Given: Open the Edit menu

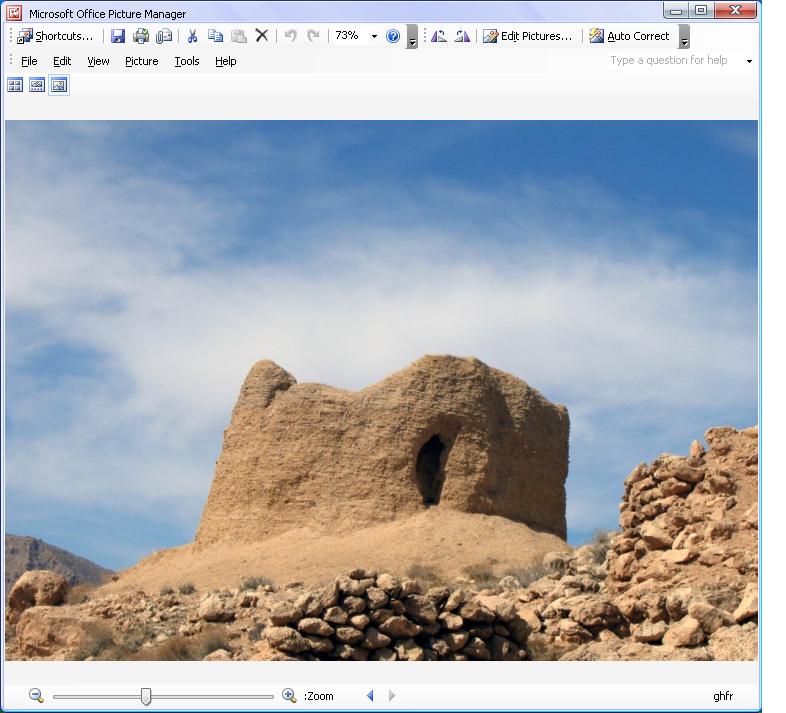Looking at the screenshot, I should 62,61.
